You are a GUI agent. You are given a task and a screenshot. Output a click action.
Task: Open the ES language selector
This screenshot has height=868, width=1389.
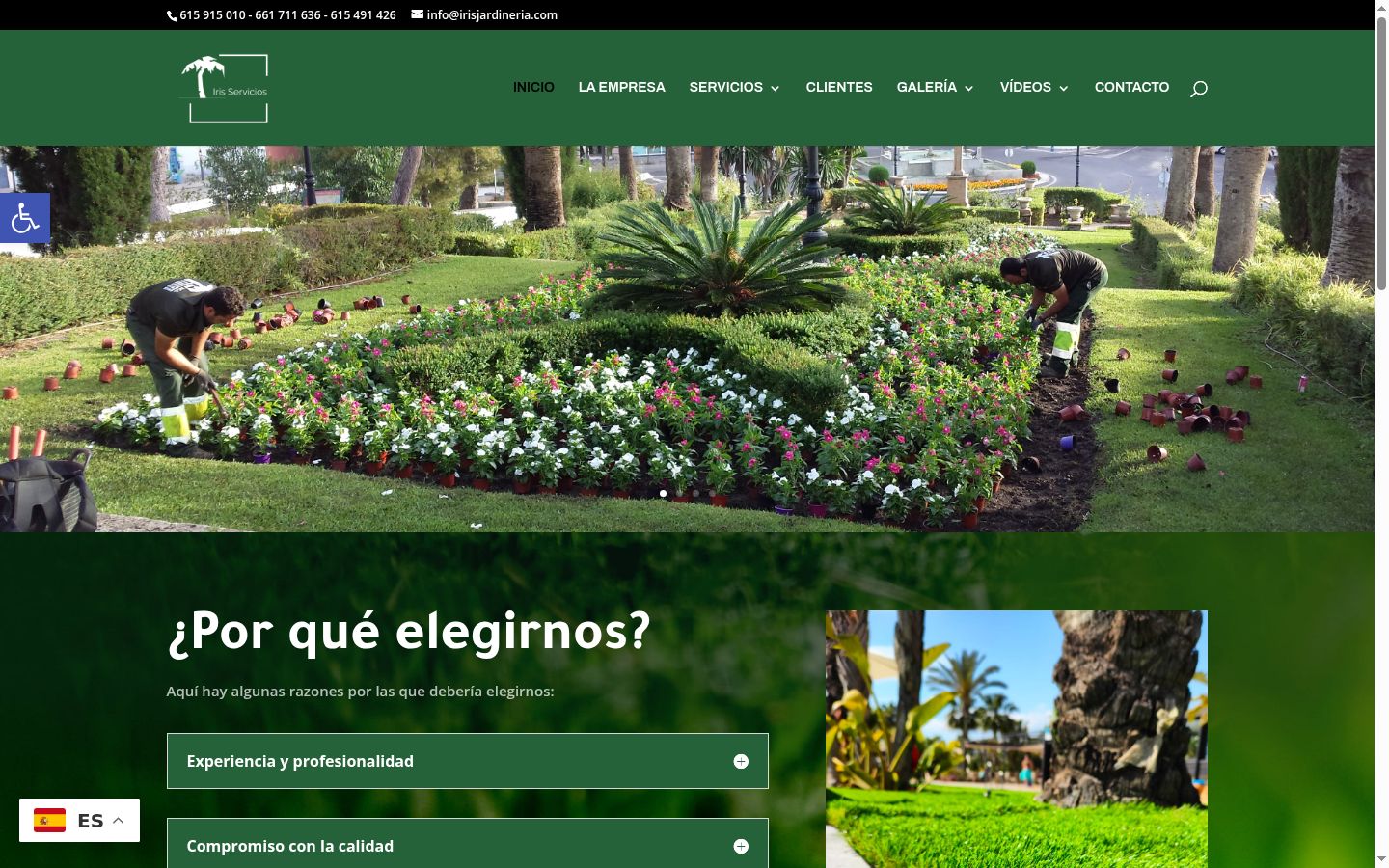79,820
